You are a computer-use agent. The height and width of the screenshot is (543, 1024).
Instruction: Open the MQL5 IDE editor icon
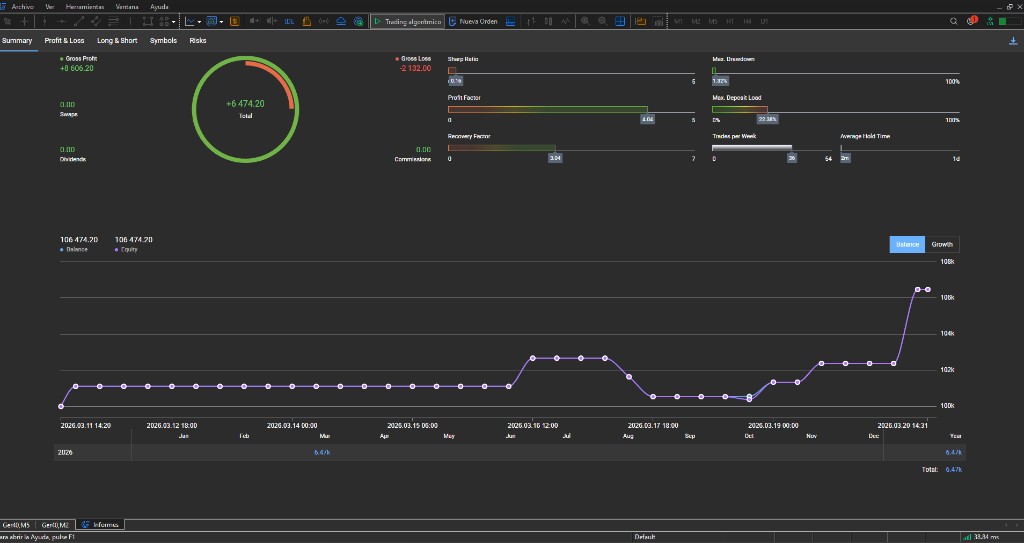[289, 21]
